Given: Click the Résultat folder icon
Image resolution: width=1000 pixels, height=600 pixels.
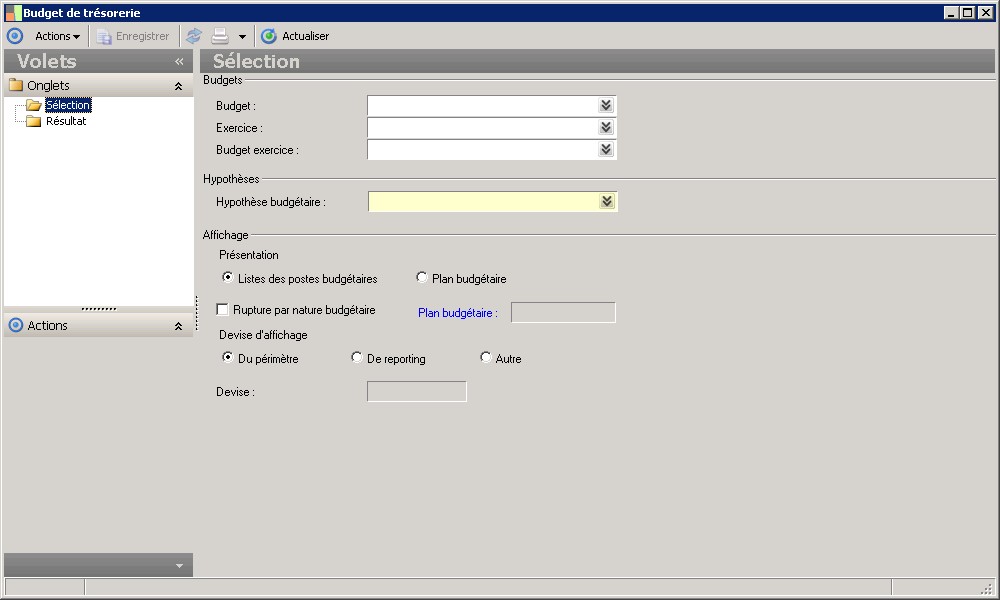Looking at the screenshot, I should pos(34,121).
